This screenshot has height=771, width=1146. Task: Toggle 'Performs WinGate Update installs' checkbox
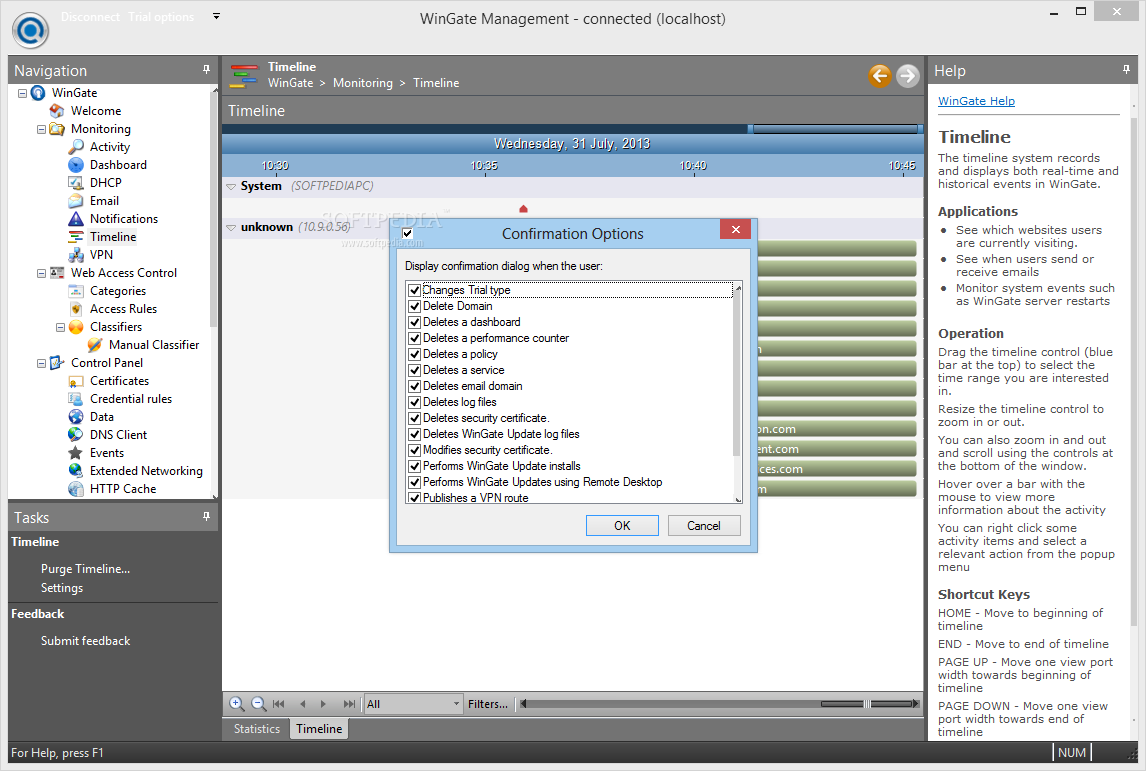tap(414, 466)
